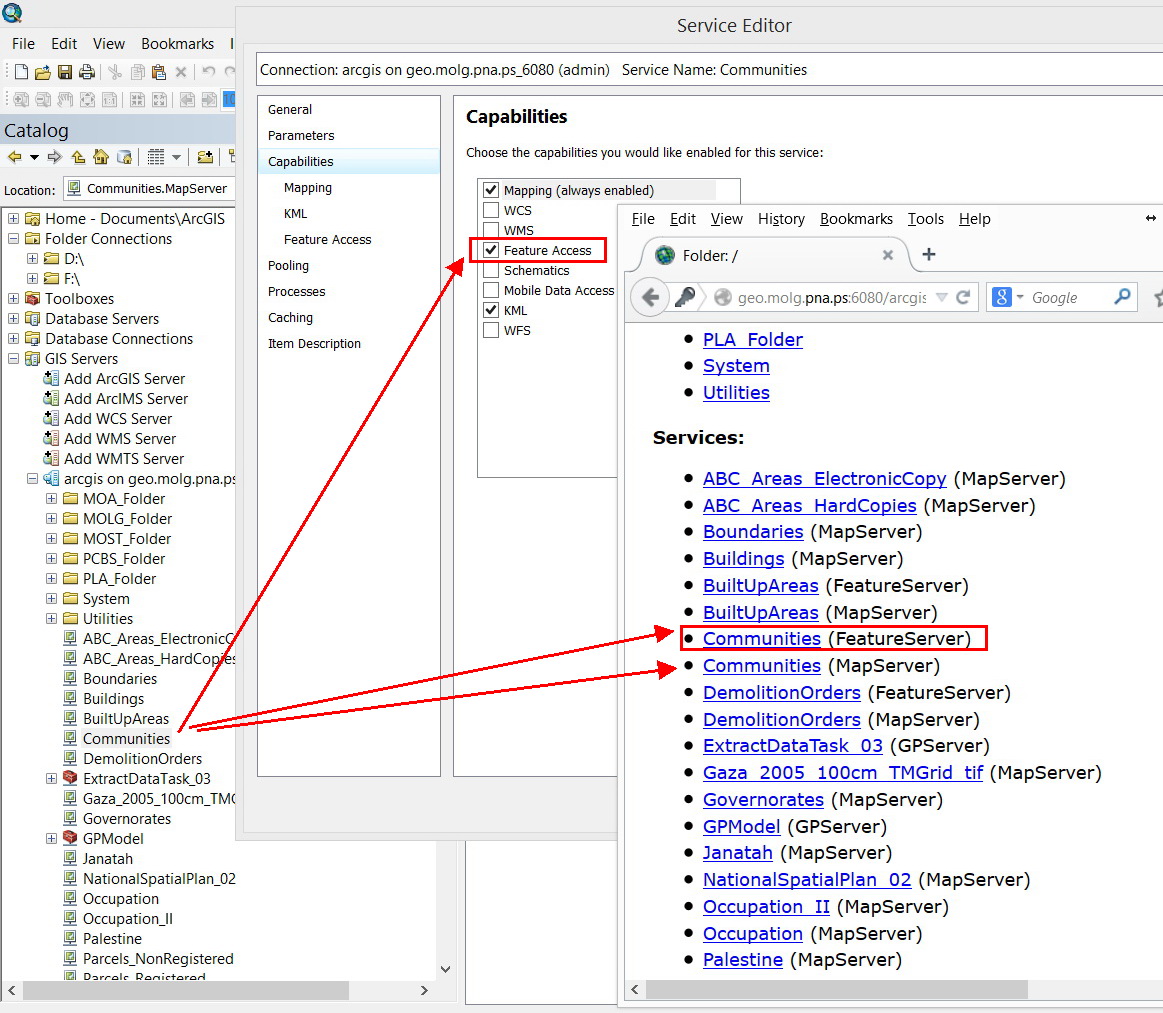Expand the Toolboxes node
Image resolution: width=1163 pixels, height=1013 pixels.
click(x=13, y=298)
